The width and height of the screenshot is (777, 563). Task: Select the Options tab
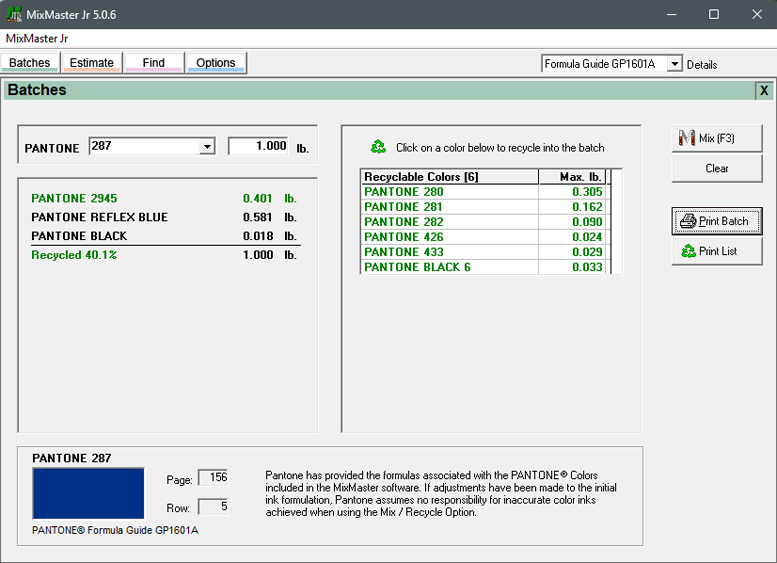215,63
